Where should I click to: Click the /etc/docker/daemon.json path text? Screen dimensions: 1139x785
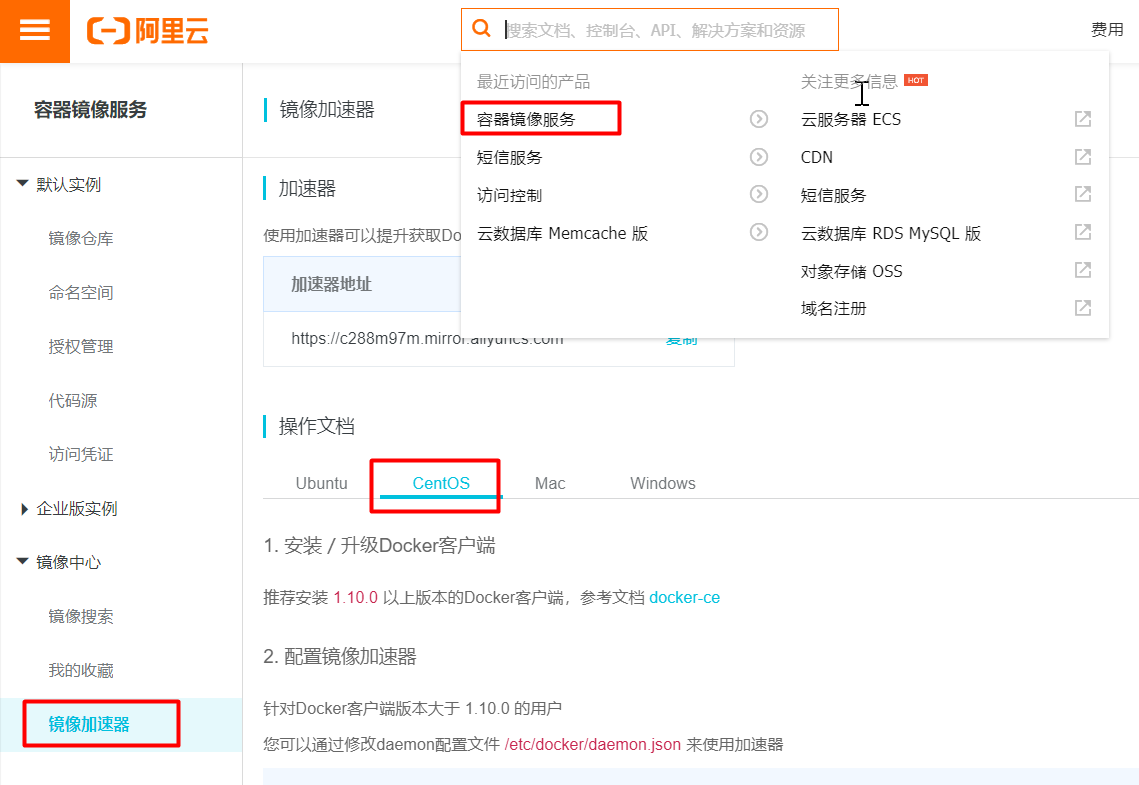tap(593, 744)
